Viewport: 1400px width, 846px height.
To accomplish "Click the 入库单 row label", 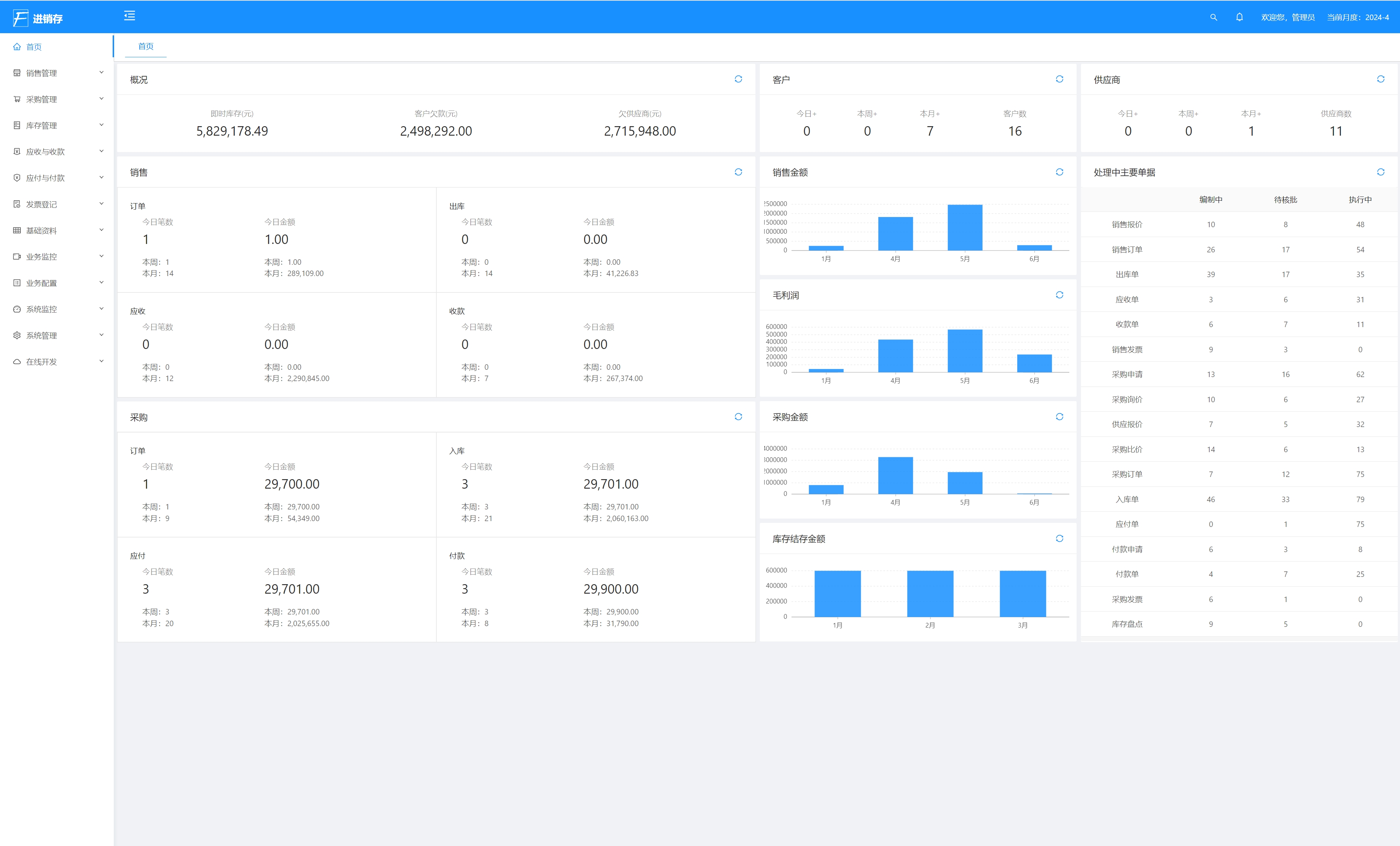I will click(1127, 500).
